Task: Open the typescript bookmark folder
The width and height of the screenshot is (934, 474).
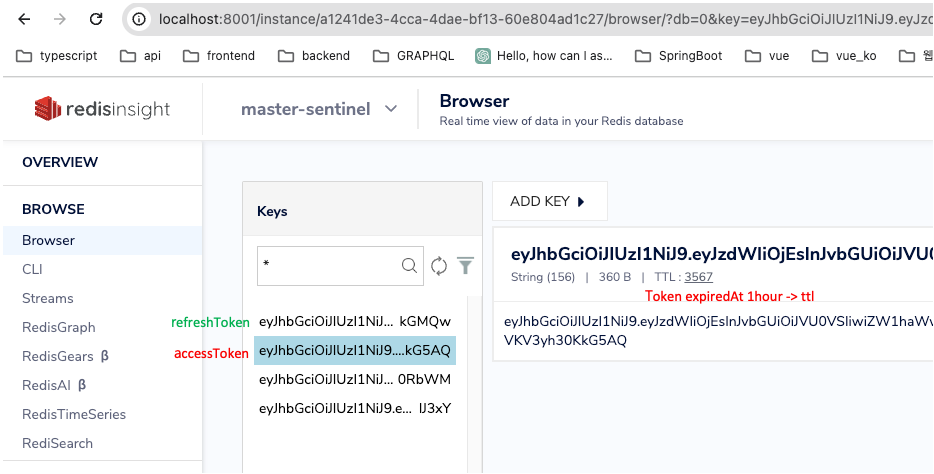Action: [57, 56]
